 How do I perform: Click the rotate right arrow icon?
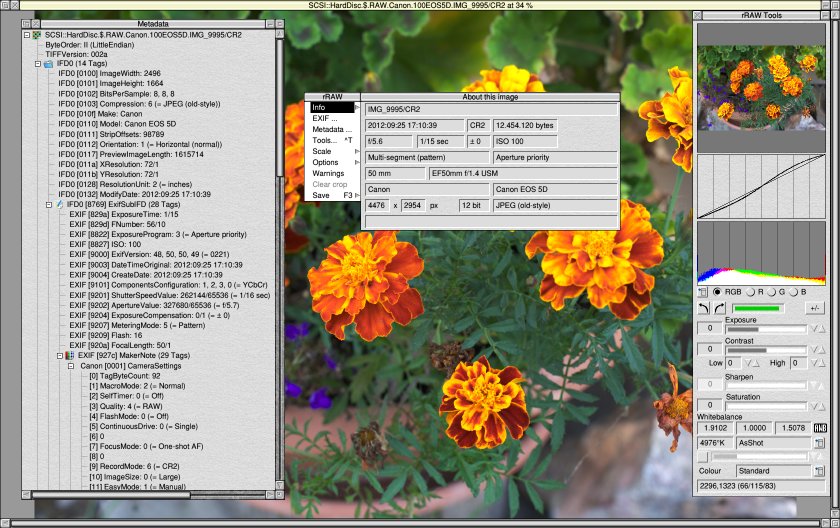717,308
